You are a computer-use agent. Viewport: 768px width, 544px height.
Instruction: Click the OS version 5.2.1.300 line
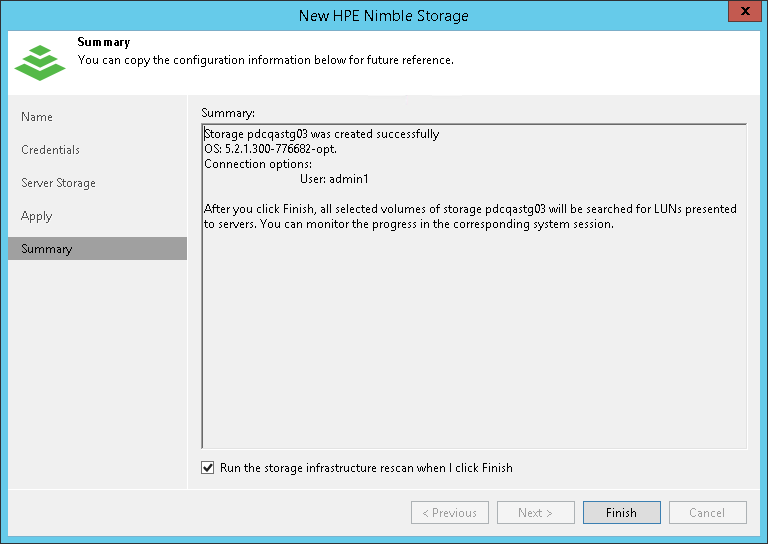point(270,149)
